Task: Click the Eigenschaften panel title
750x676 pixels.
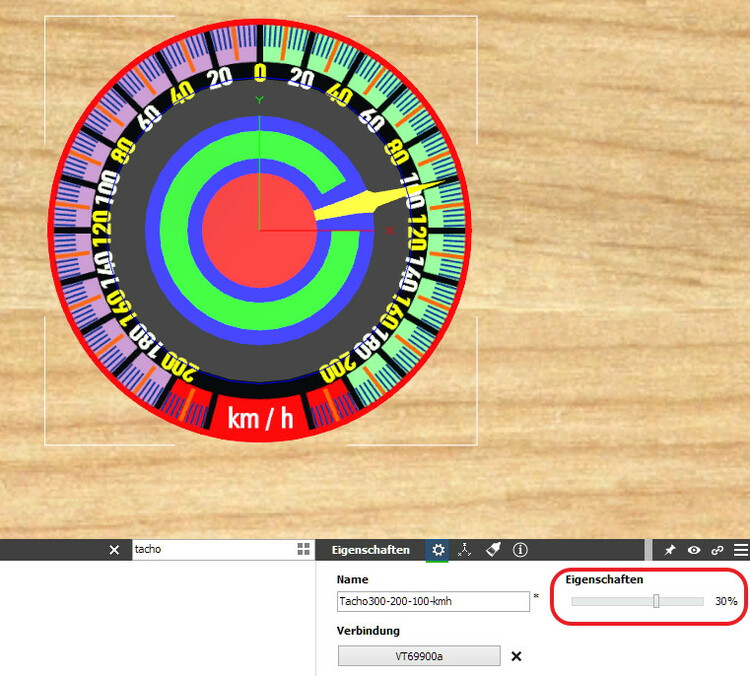Action: (370, 550)
